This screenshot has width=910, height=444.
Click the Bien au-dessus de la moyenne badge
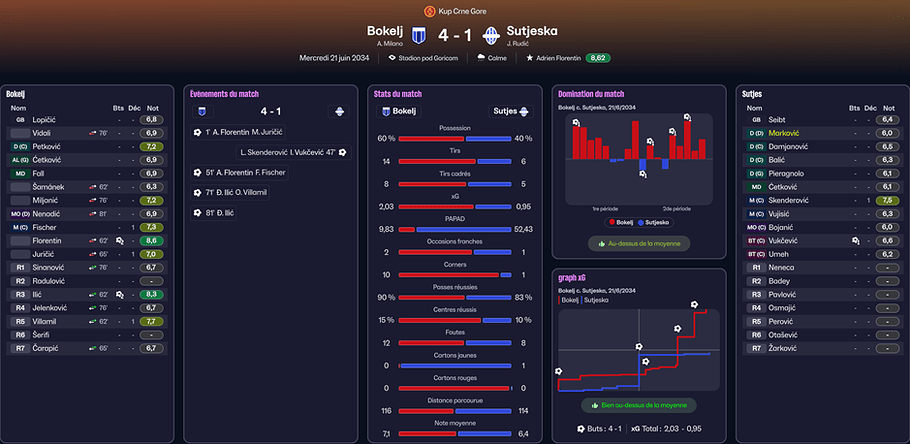pyautogui.click(x=639, y=405)
